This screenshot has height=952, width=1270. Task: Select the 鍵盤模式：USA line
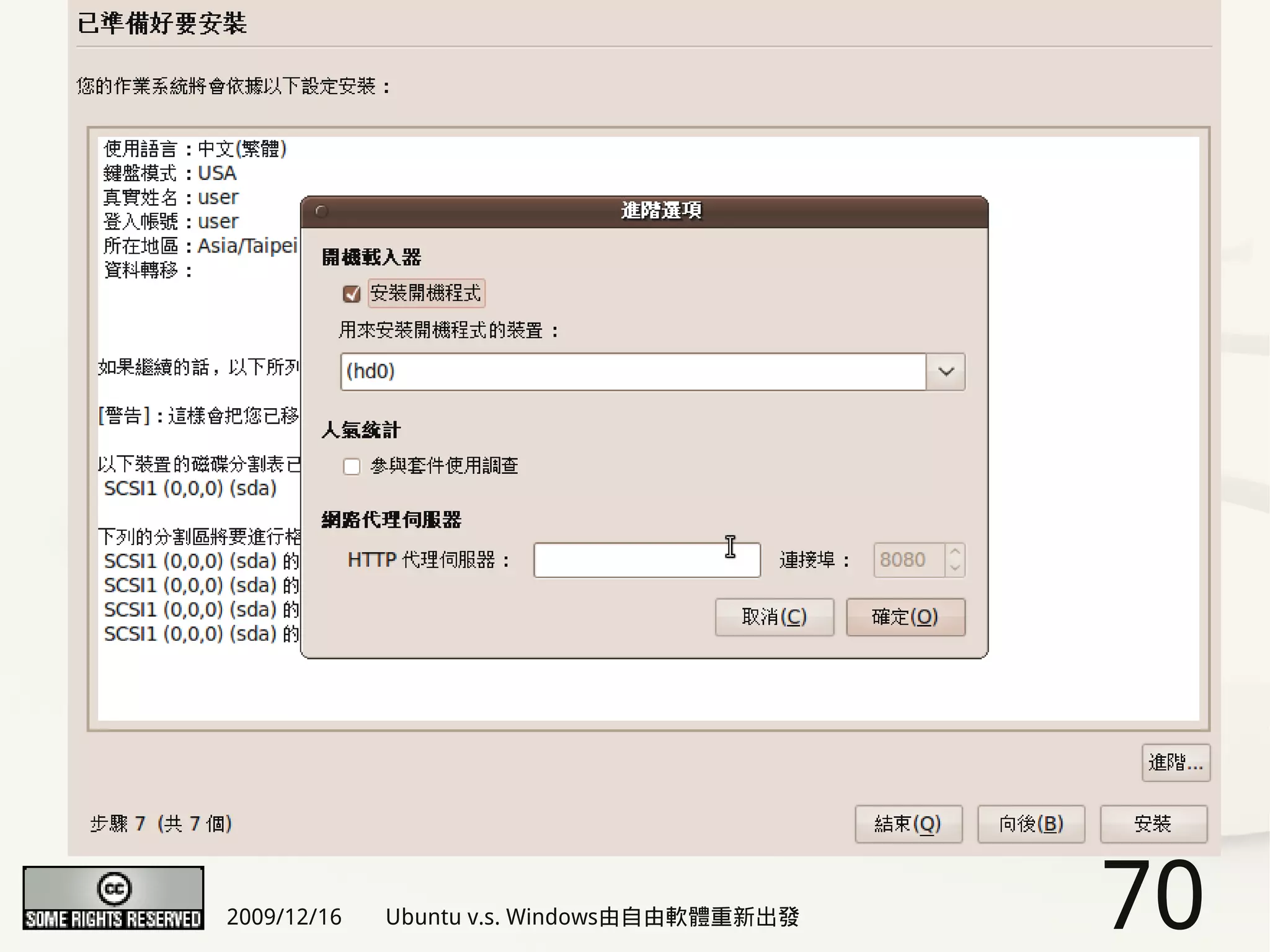pyautogui.click(x=170, y=173)
